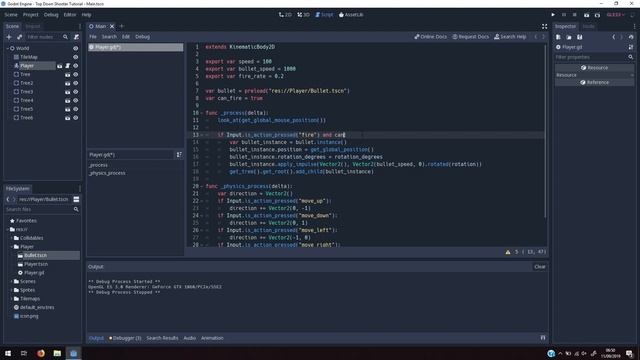Viewport: 640px width, 360px height.
Task: Open Search Help
Action: click(510, 37)
